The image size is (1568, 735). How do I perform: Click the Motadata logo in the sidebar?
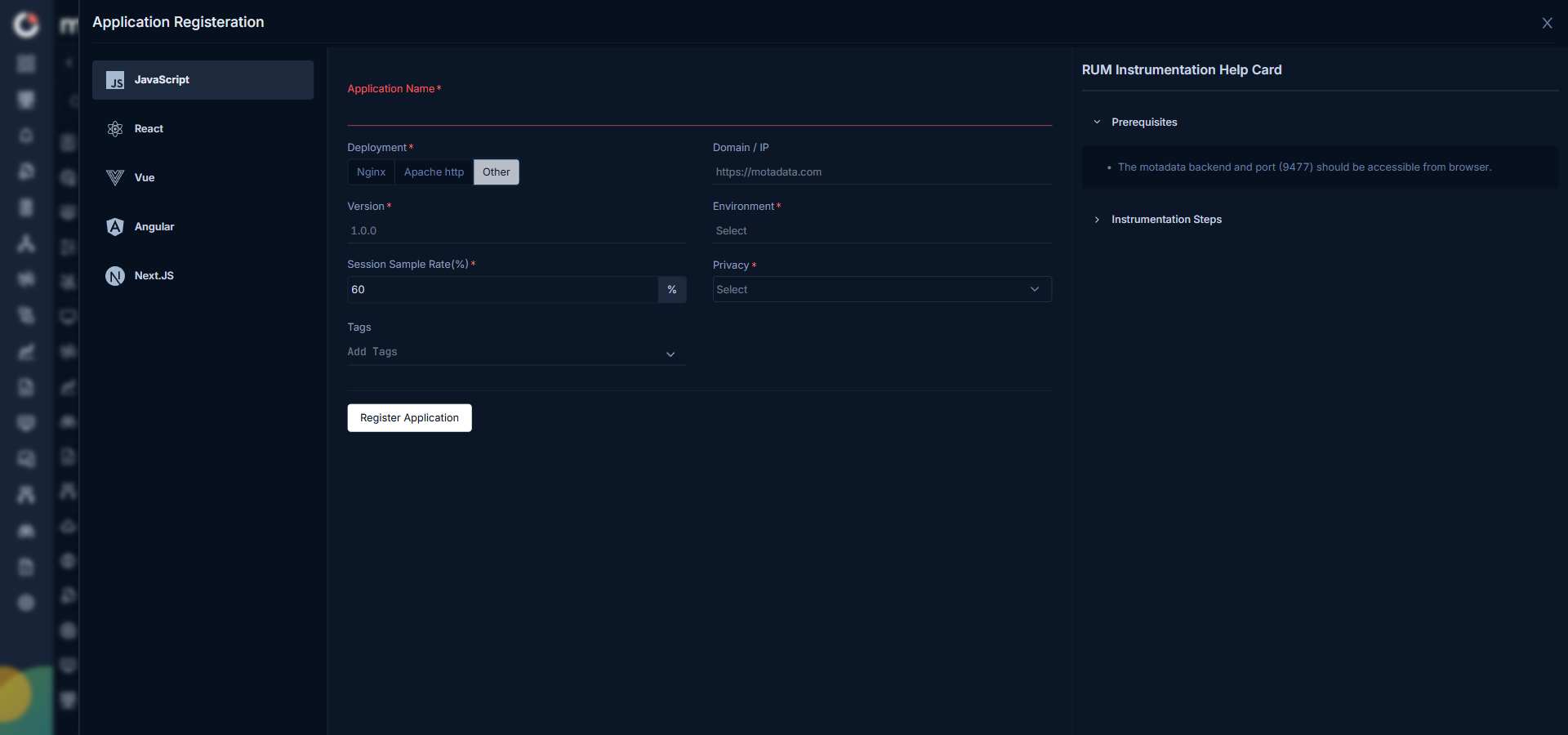click(26, 24)
